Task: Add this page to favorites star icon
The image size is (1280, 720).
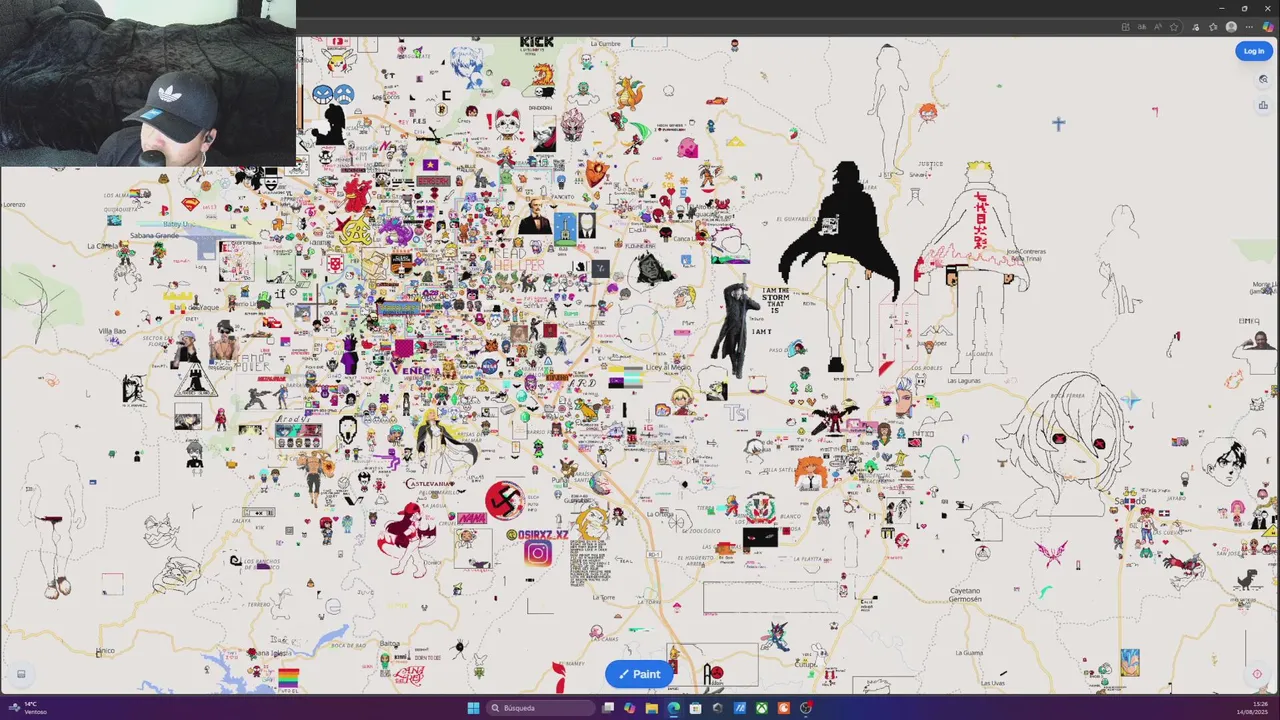Action: click(x=1174, y=27)
